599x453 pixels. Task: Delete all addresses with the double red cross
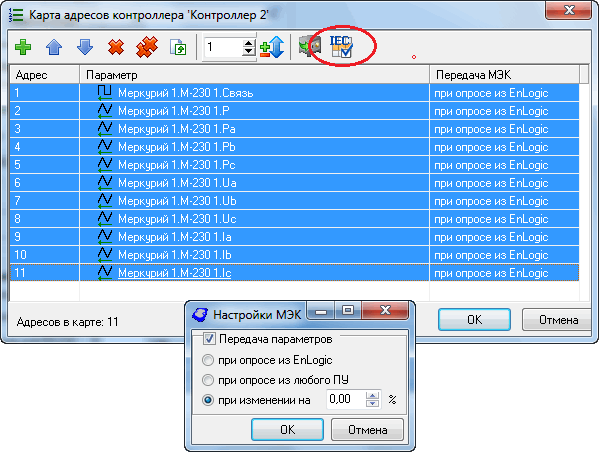click(x=147, y=47)
